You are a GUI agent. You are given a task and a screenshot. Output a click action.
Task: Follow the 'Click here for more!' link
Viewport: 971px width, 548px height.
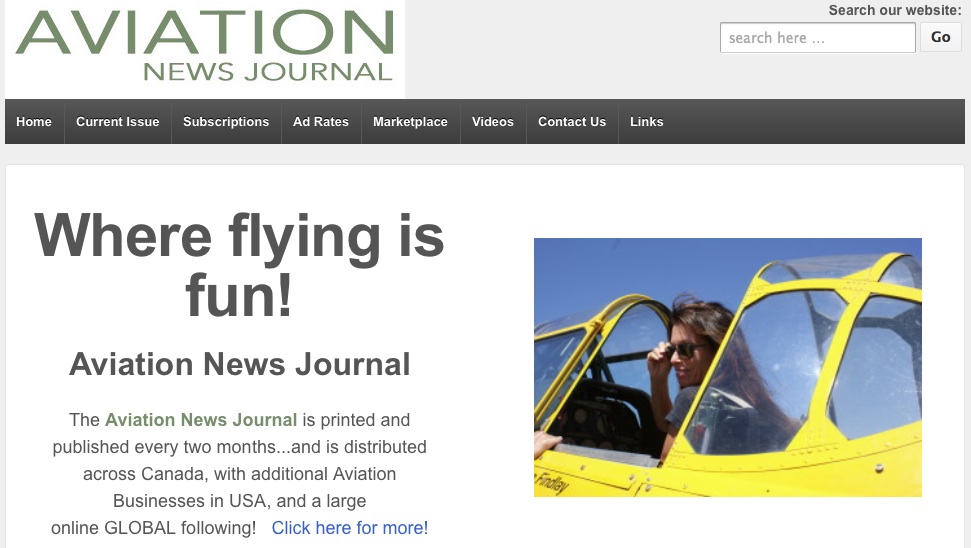(349, 528)
